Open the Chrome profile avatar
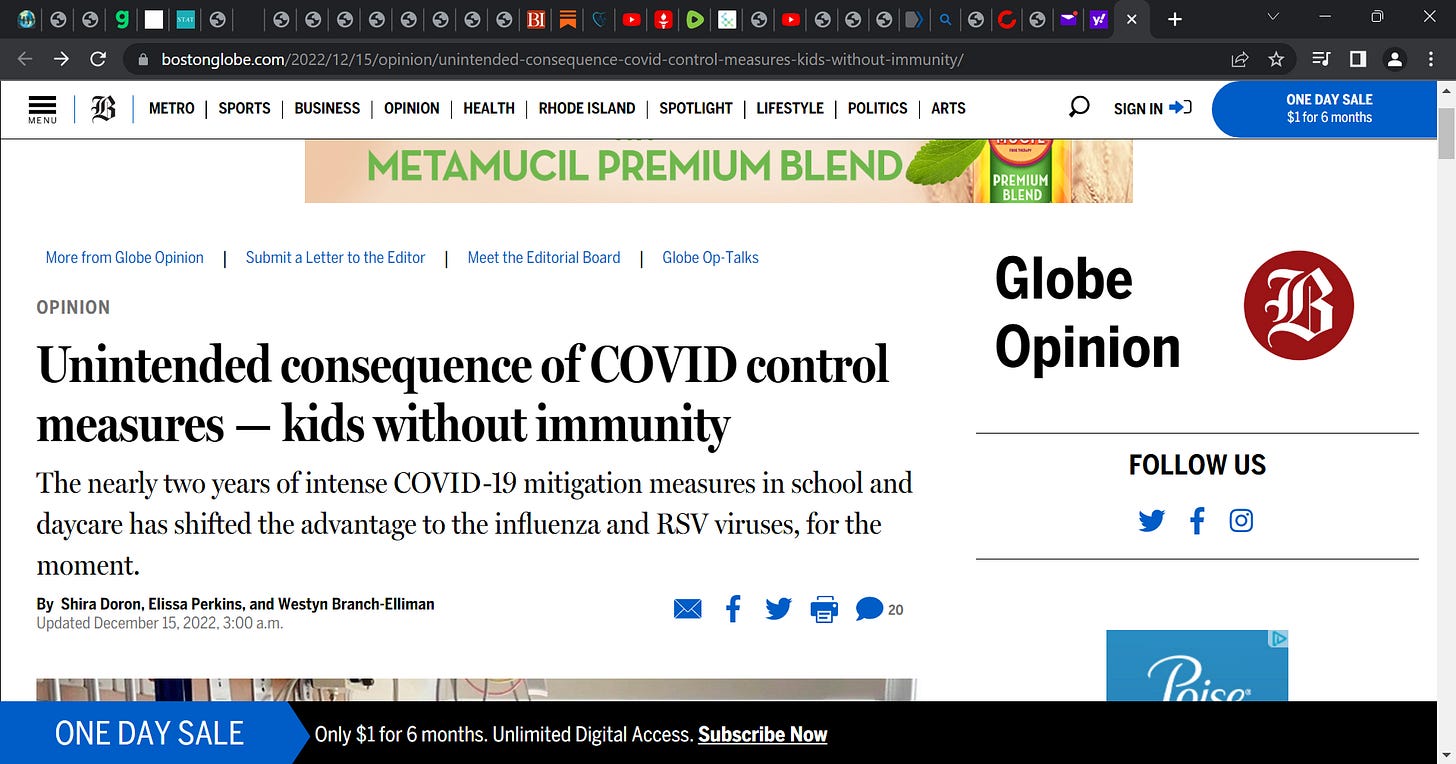This screenshot has width=1456, height=764. pos(1394,59)
